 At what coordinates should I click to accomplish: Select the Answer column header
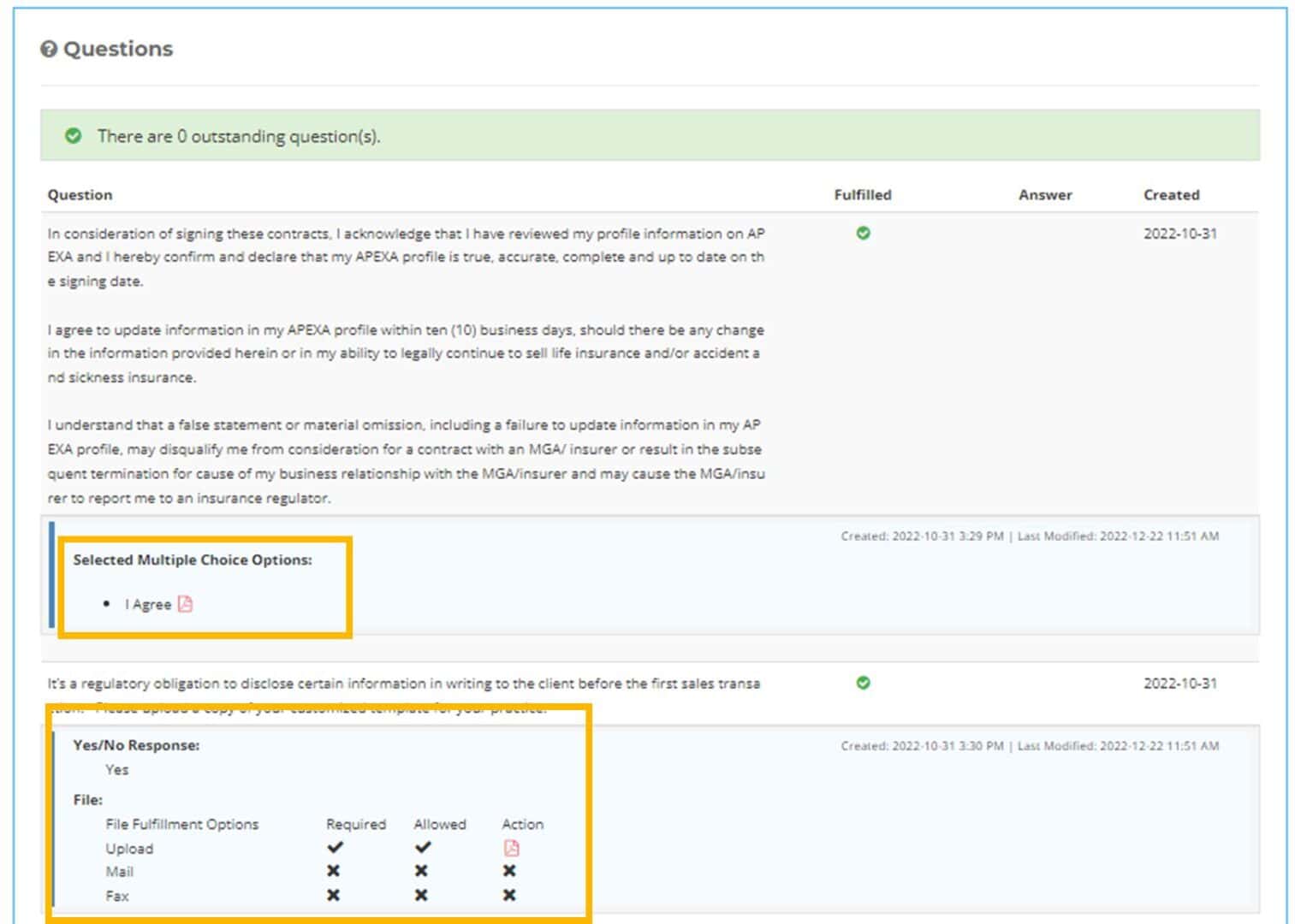1044,195
